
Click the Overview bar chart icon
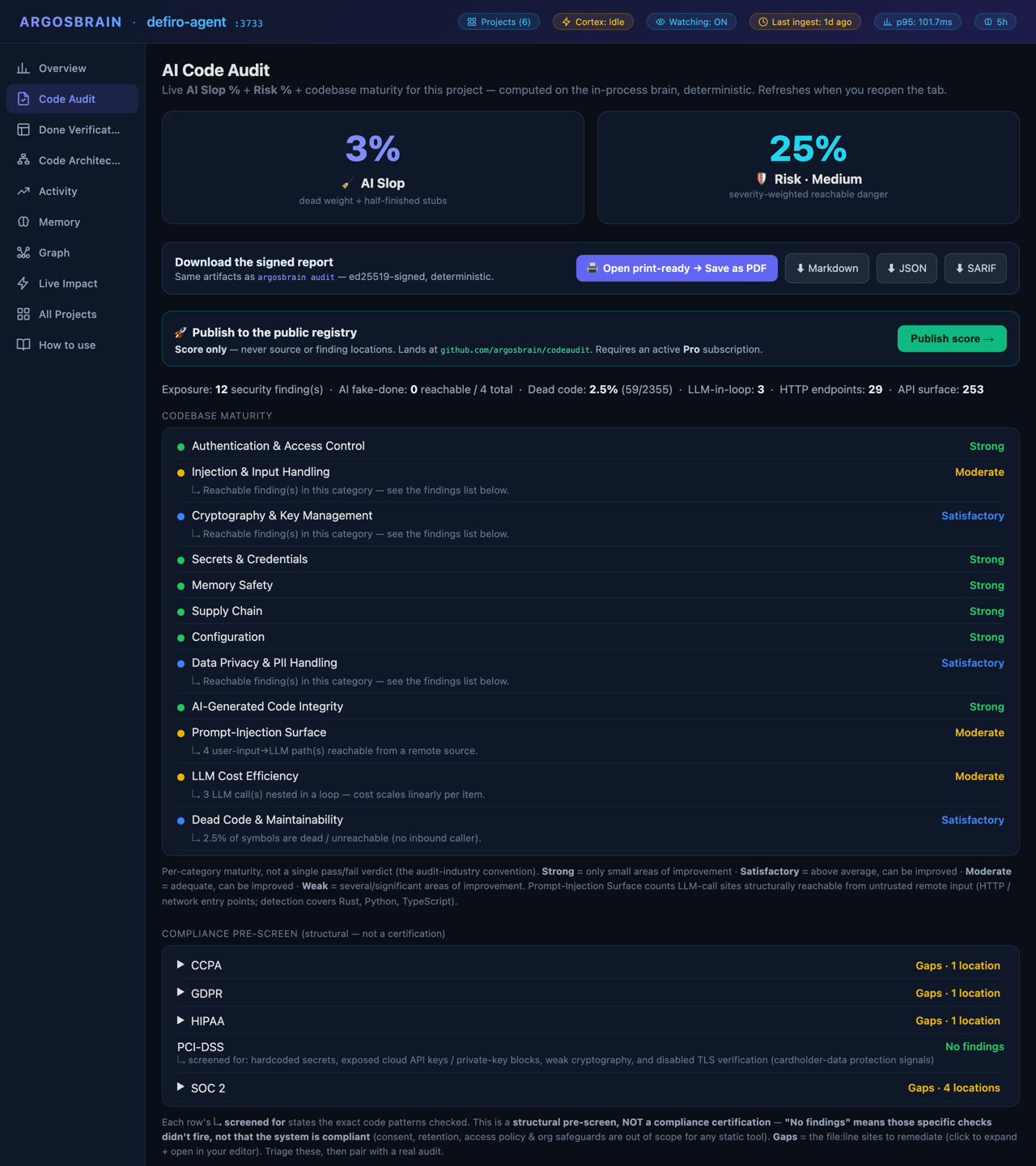pos(23,68)
